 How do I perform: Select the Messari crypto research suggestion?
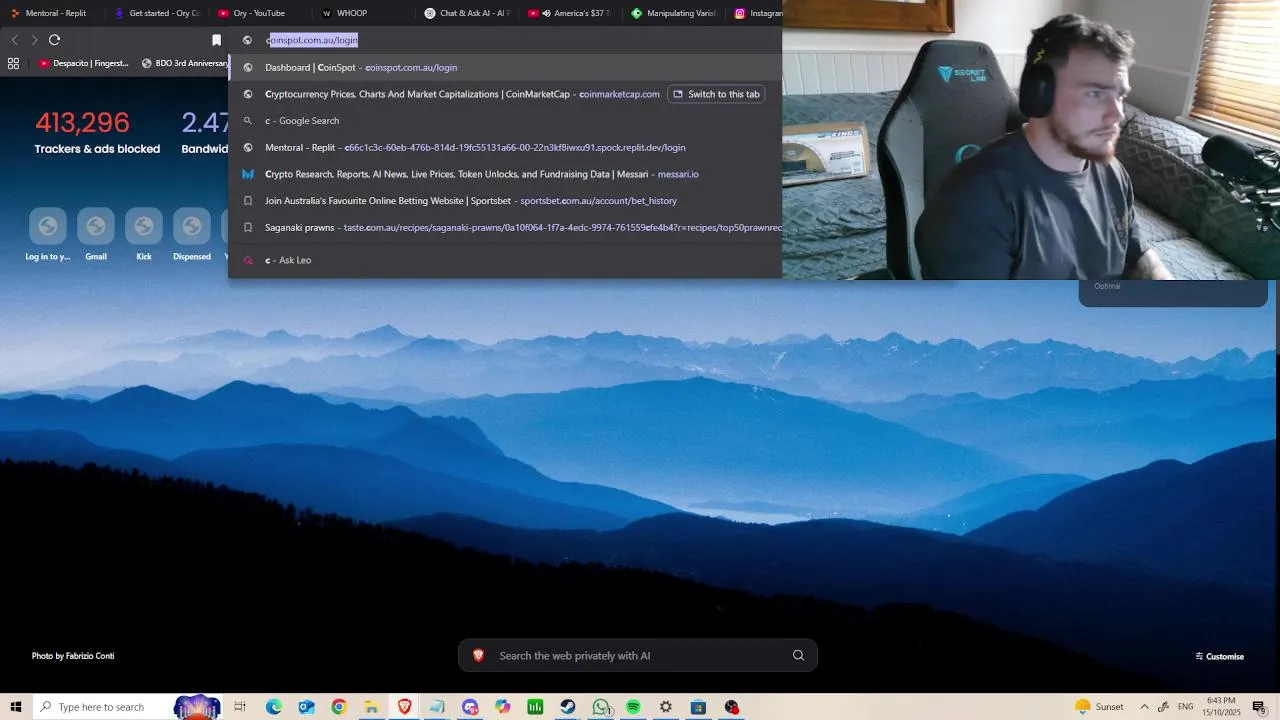click(505, 174)
